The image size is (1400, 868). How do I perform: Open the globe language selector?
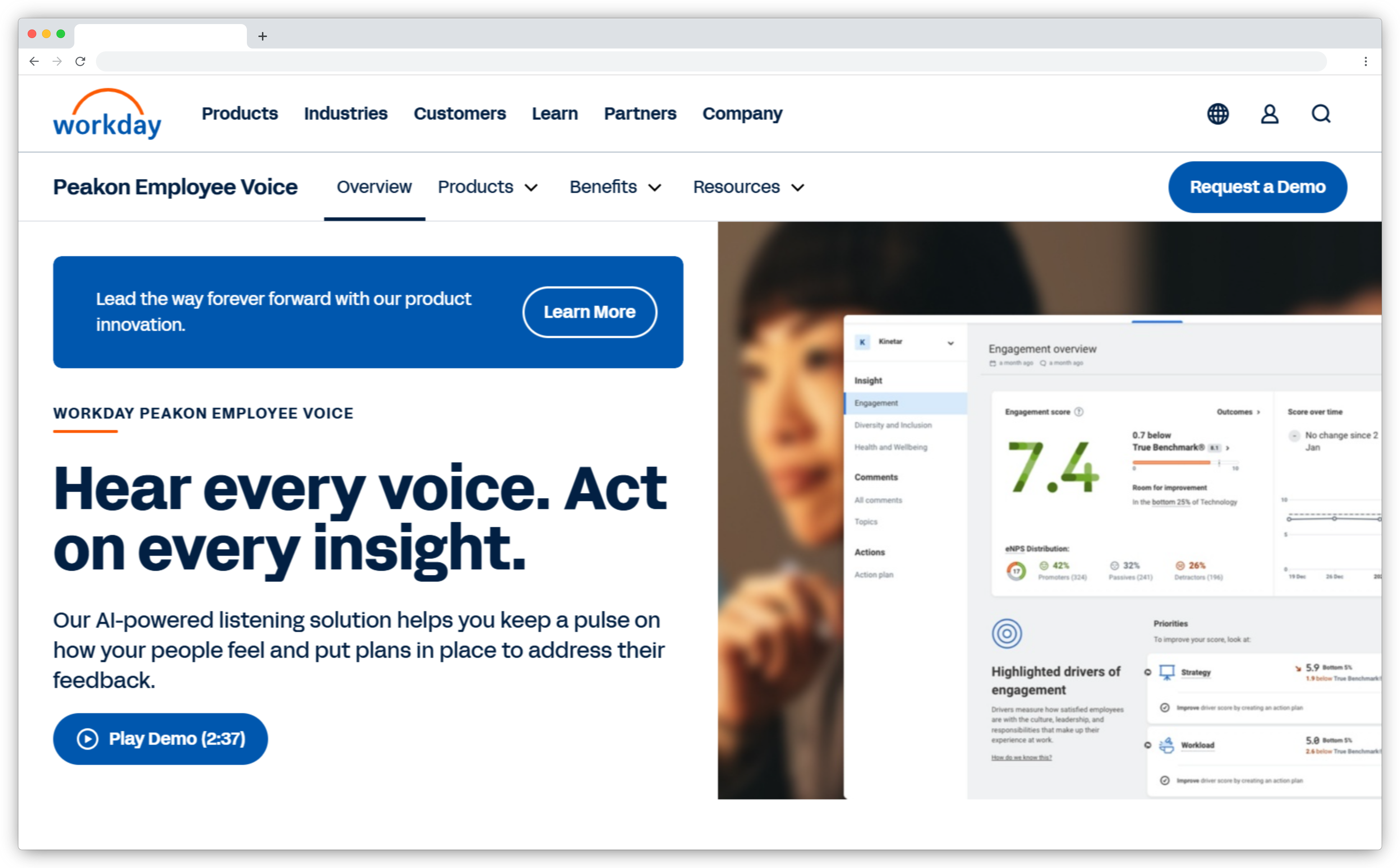(x=1217, y=114)
